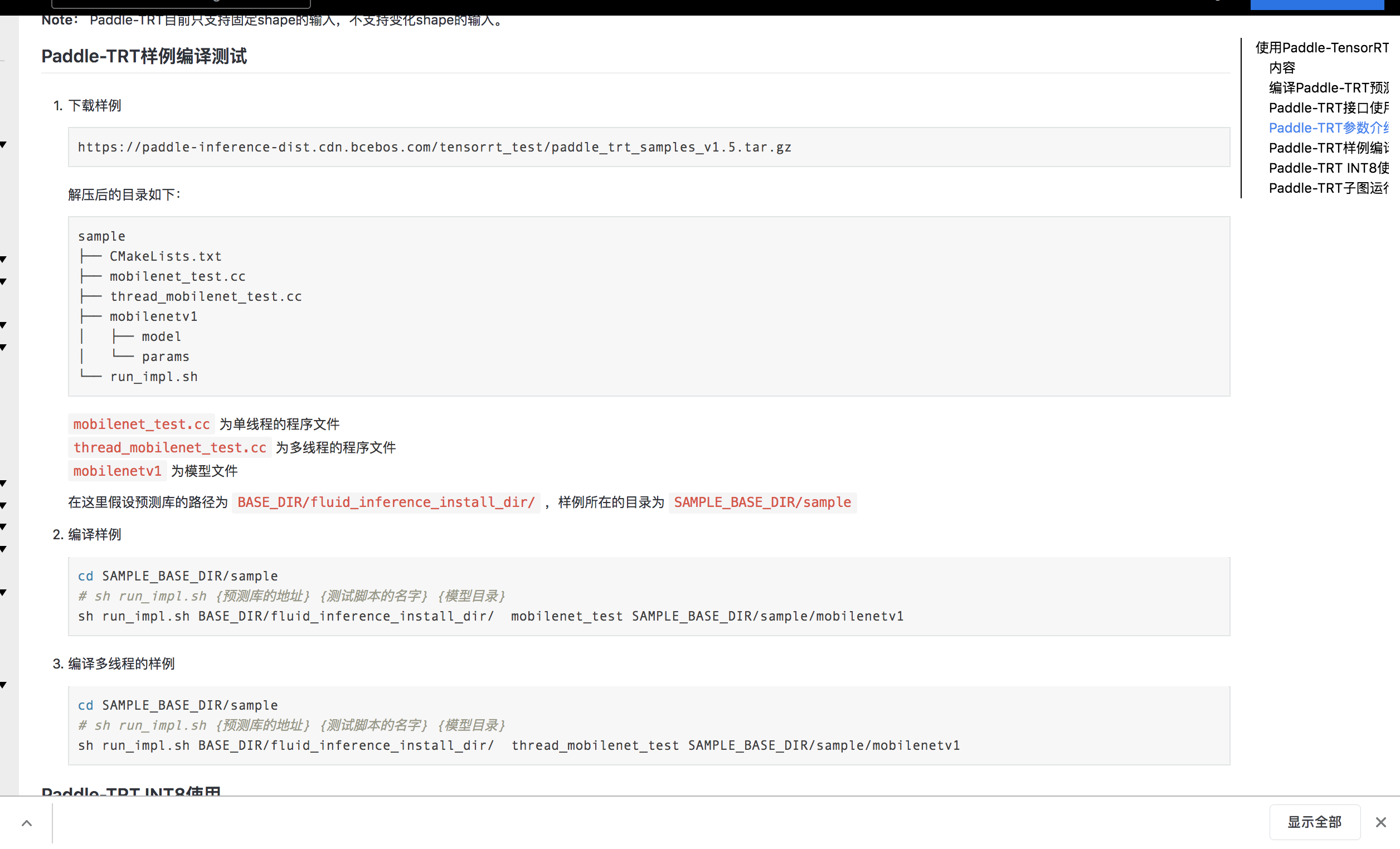This screenshot has width=1400, height=849.
Task: Click the red mobilenet_test.cc inline code
Action: pos(142,424)
